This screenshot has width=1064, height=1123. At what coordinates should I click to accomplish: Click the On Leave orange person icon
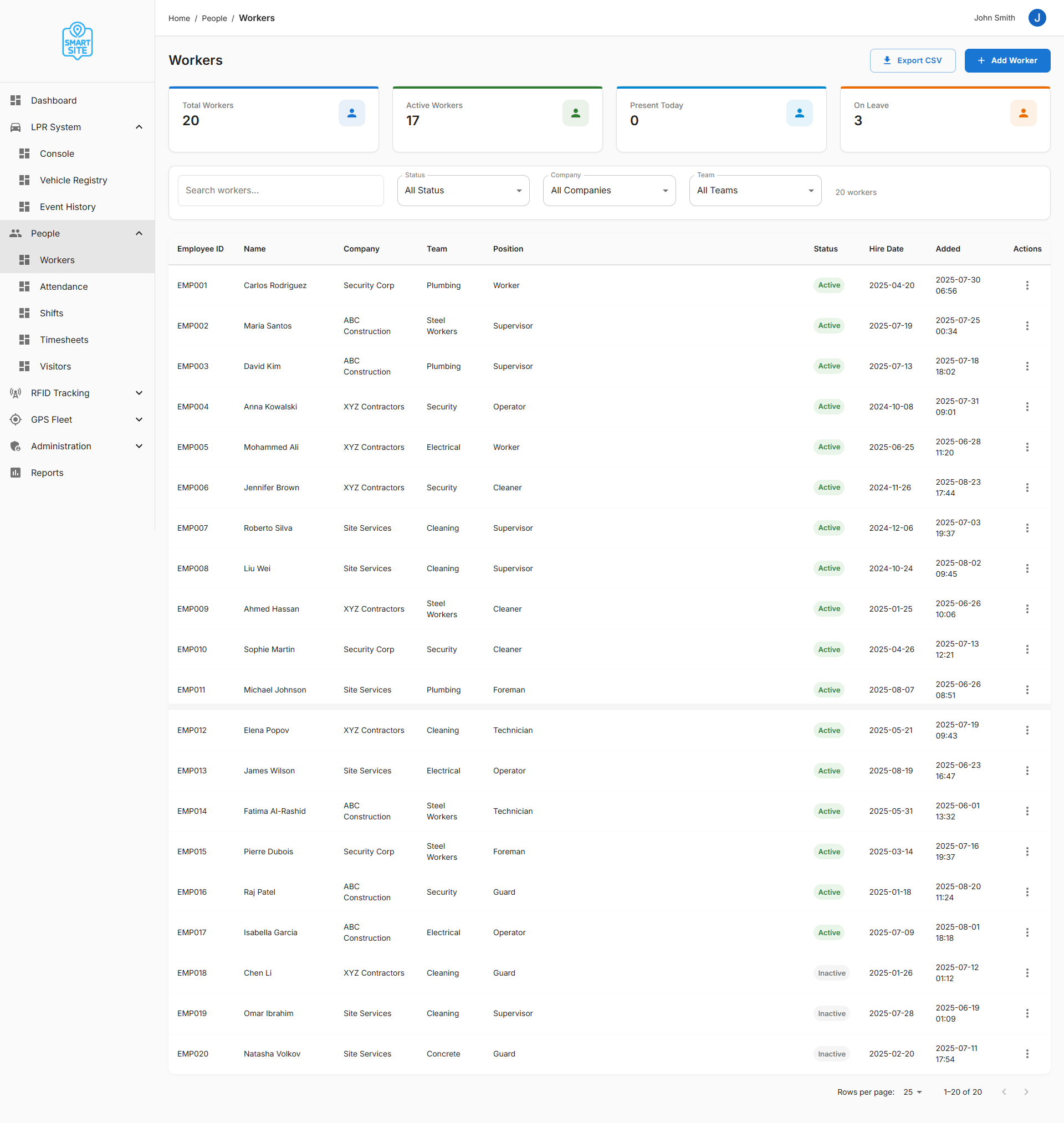coord(1022,114)
